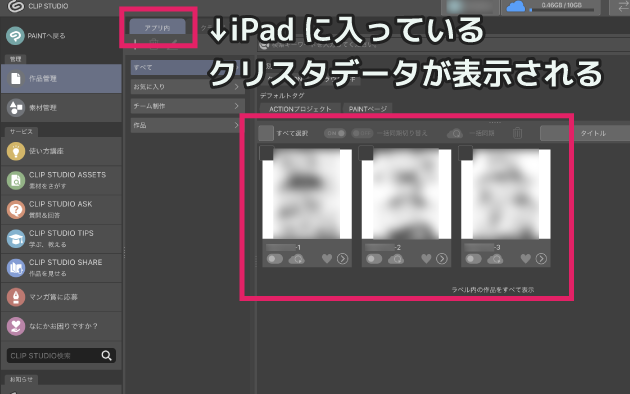The image size is (630, 394).
Task: Click the サービス section header
Action: click(x=21, y=131)
